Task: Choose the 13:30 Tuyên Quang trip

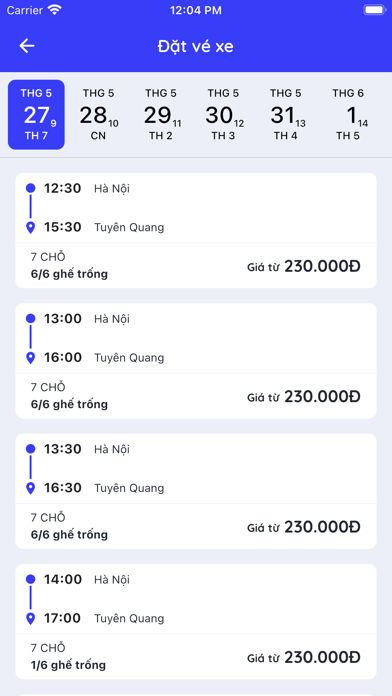Action: [x=196, y=491]
